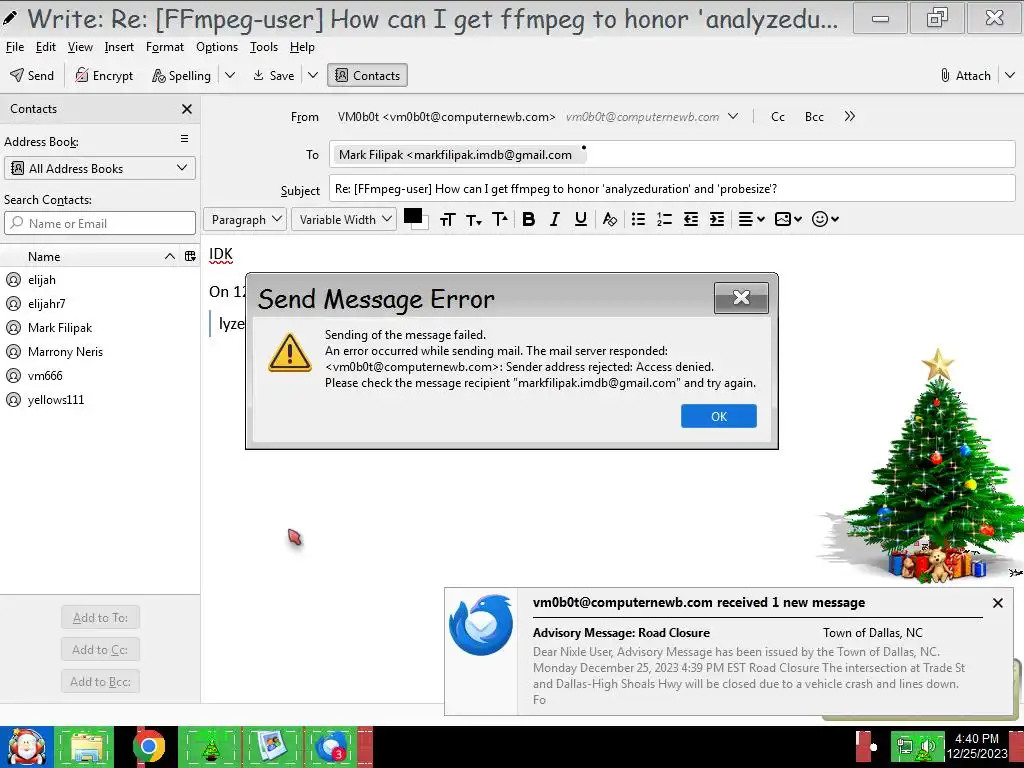Click the remove text styling icon
Image resolution: width=1024 pixels, height=768 pixels.
pyautogui.click(x=610, y=219)
